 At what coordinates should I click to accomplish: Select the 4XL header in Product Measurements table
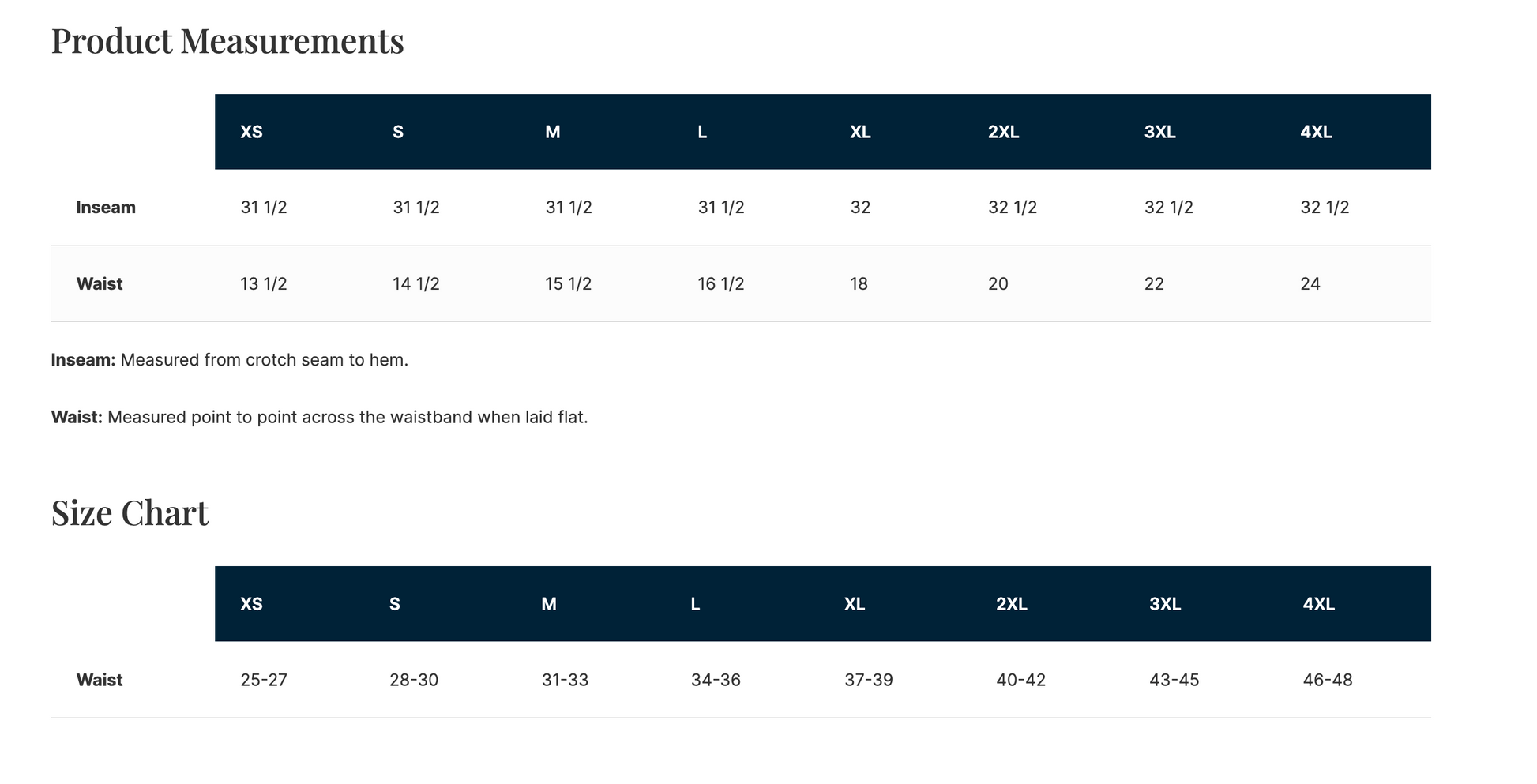click(1316, 132)
